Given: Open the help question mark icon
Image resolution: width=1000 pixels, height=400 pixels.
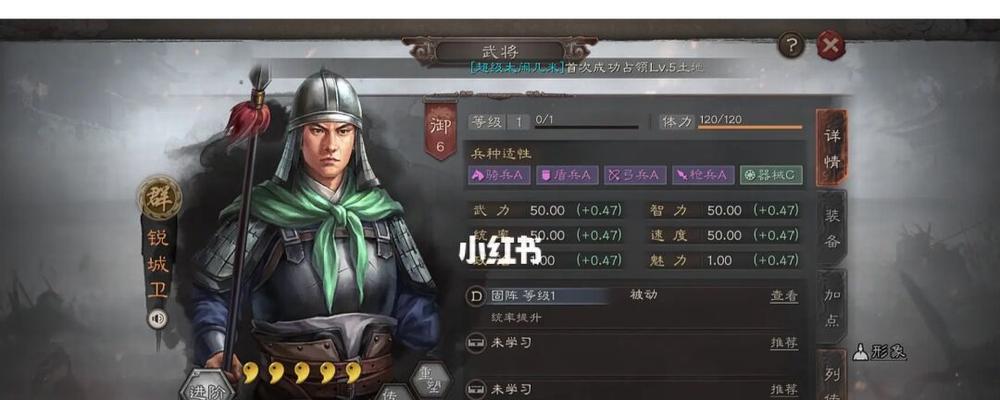Looking at the screenshot, I should tap(791, 45).
